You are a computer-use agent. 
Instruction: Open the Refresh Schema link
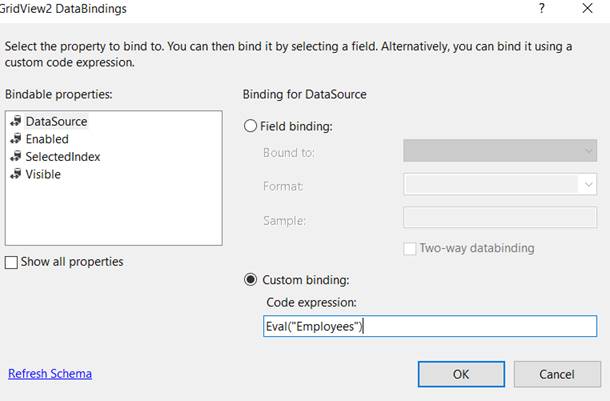pyautogui.click(x=50, y=374)
